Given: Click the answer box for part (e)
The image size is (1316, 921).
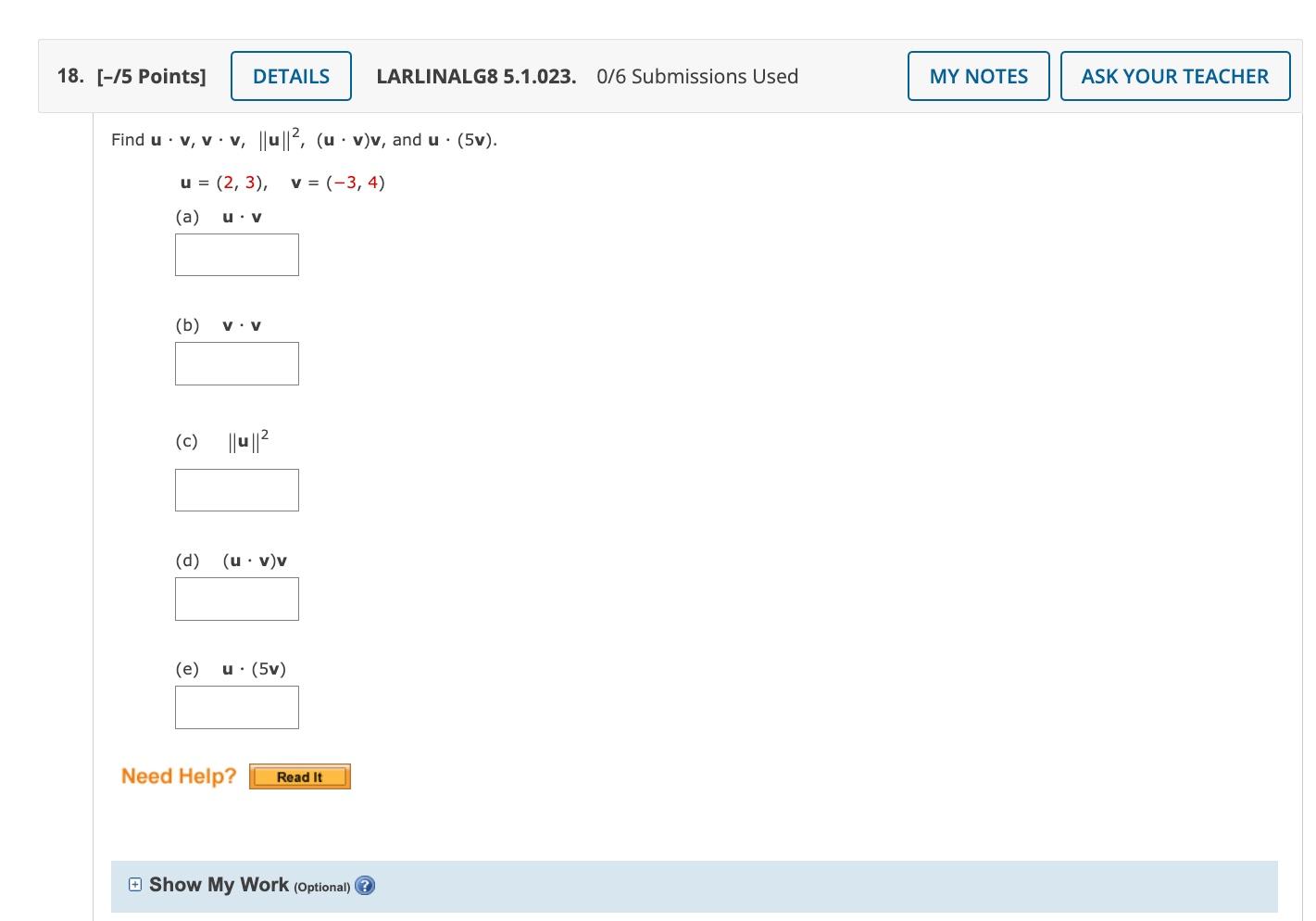Looking at the screenshot, I should (236, 707).
